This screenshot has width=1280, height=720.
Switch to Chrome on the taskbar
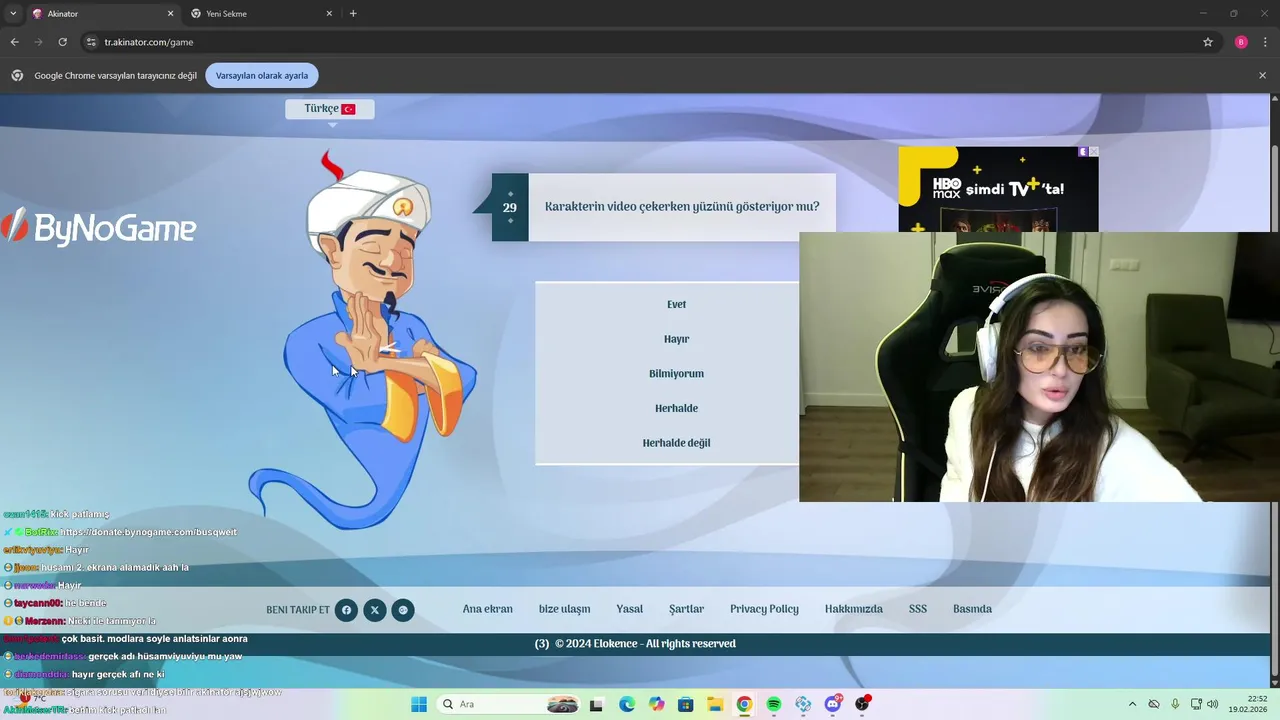point(744,704)
